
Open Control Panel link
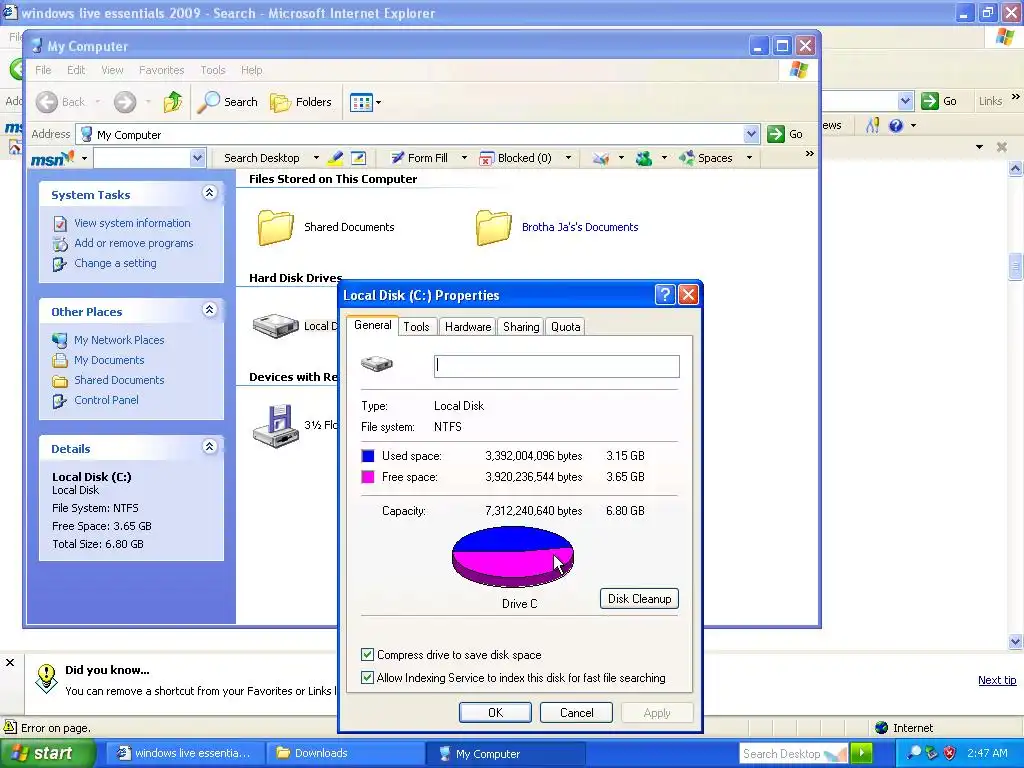coord(106,400)
